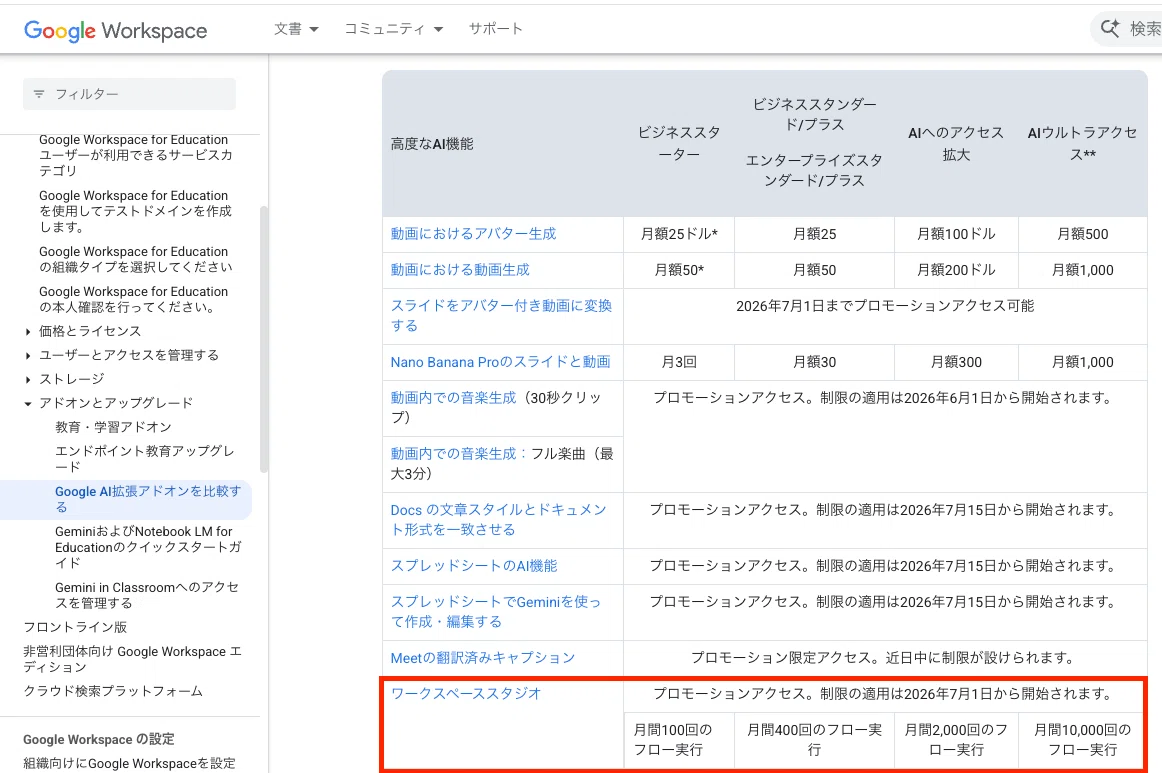Image resolution: width=1162 pixels, height=773 pixels.
Task: Click the 月間10,000回のフロー実行 cell
Action: coord(1083,740)
